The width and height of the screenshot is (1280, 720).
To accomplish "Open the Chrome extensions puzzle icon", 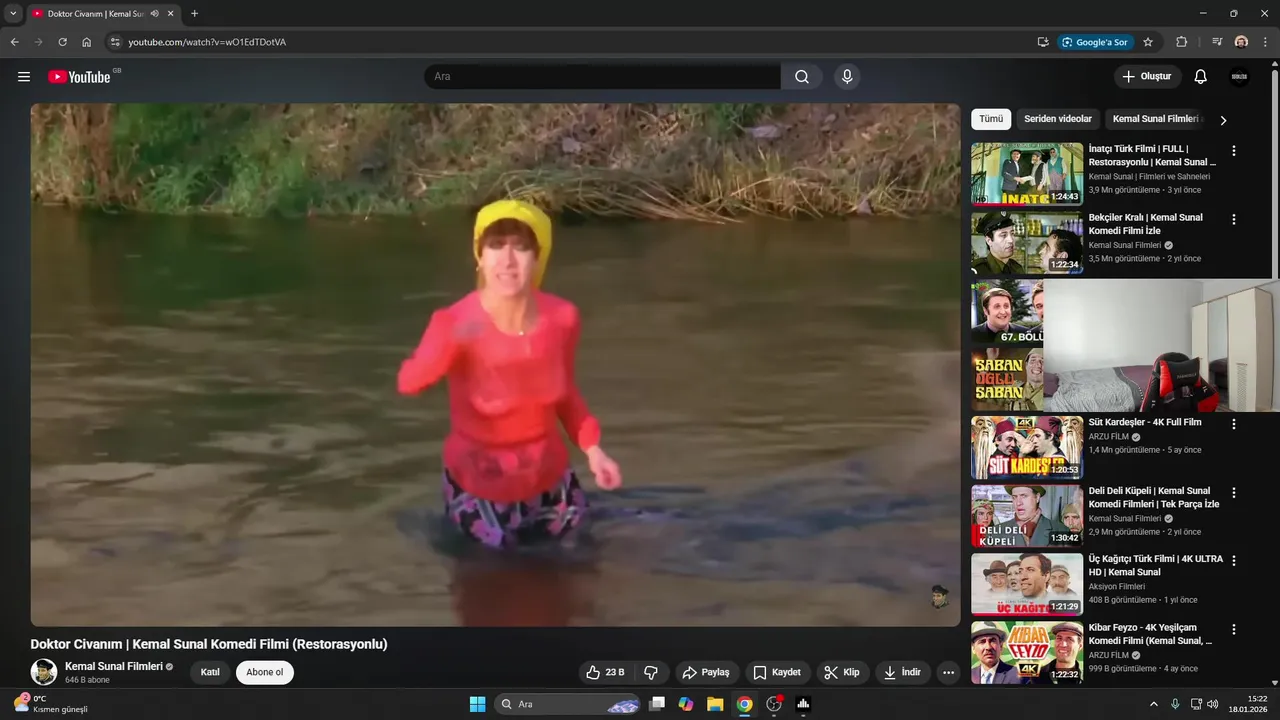I will tap(1181, 42).
